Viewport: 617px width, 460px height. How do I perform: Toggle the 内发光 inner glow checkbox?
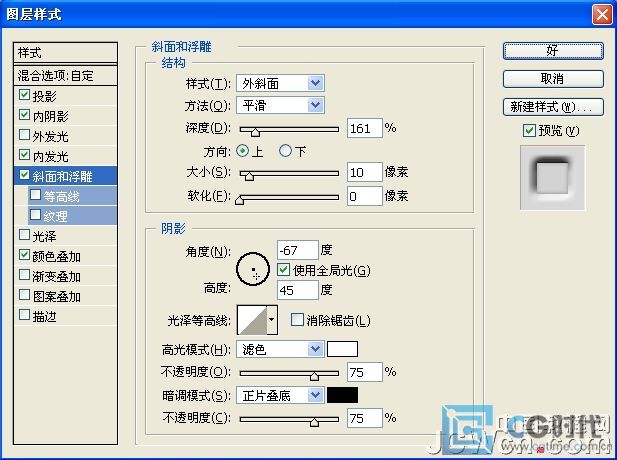pyautogui.click(x=24, y=155)
